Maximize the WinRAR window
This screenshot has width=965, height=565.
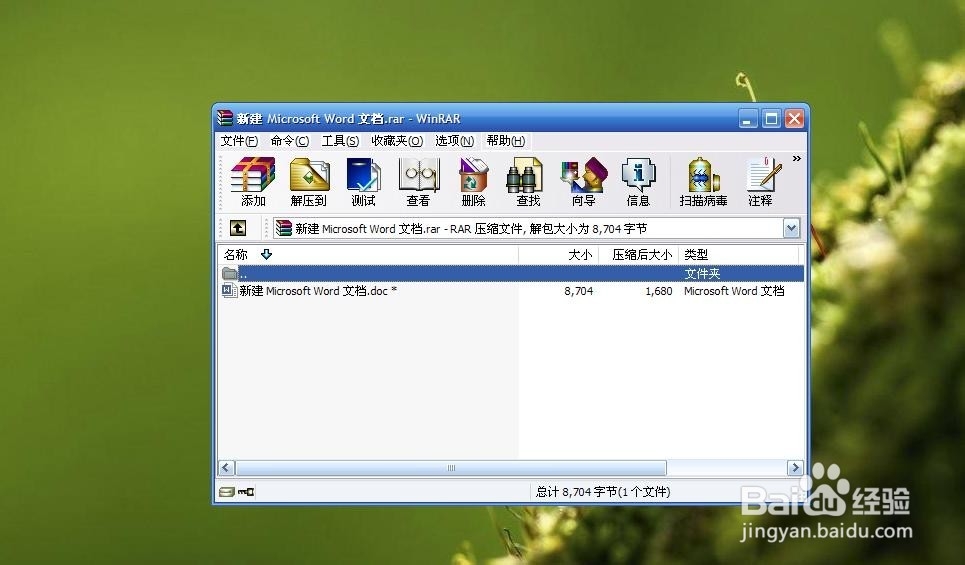pyautogui.click(x=771, y=118)
